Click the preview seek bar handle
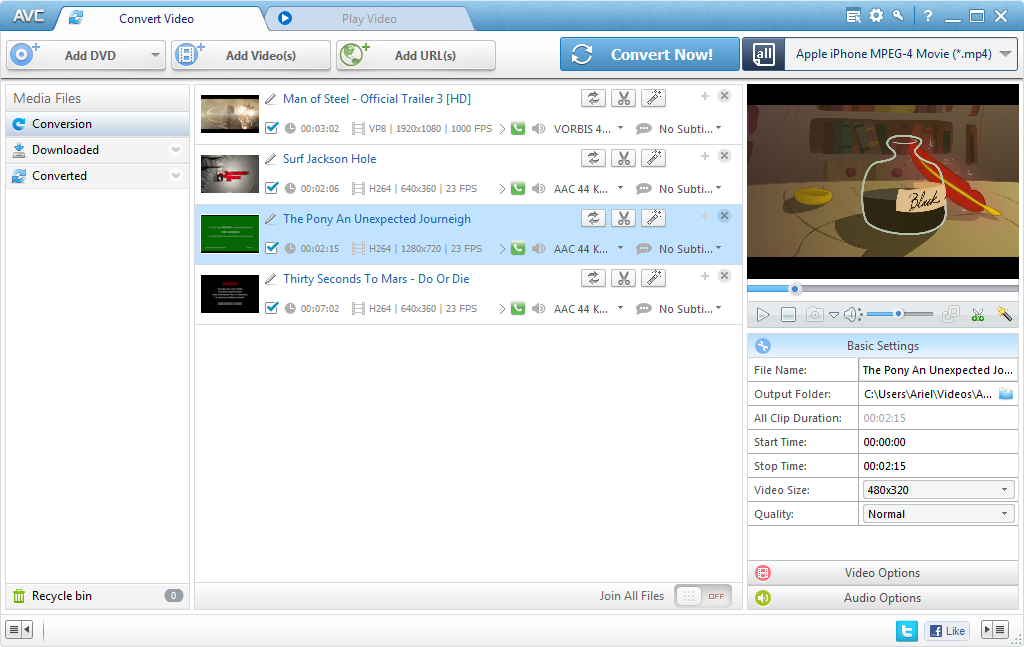 click(795, 289)
